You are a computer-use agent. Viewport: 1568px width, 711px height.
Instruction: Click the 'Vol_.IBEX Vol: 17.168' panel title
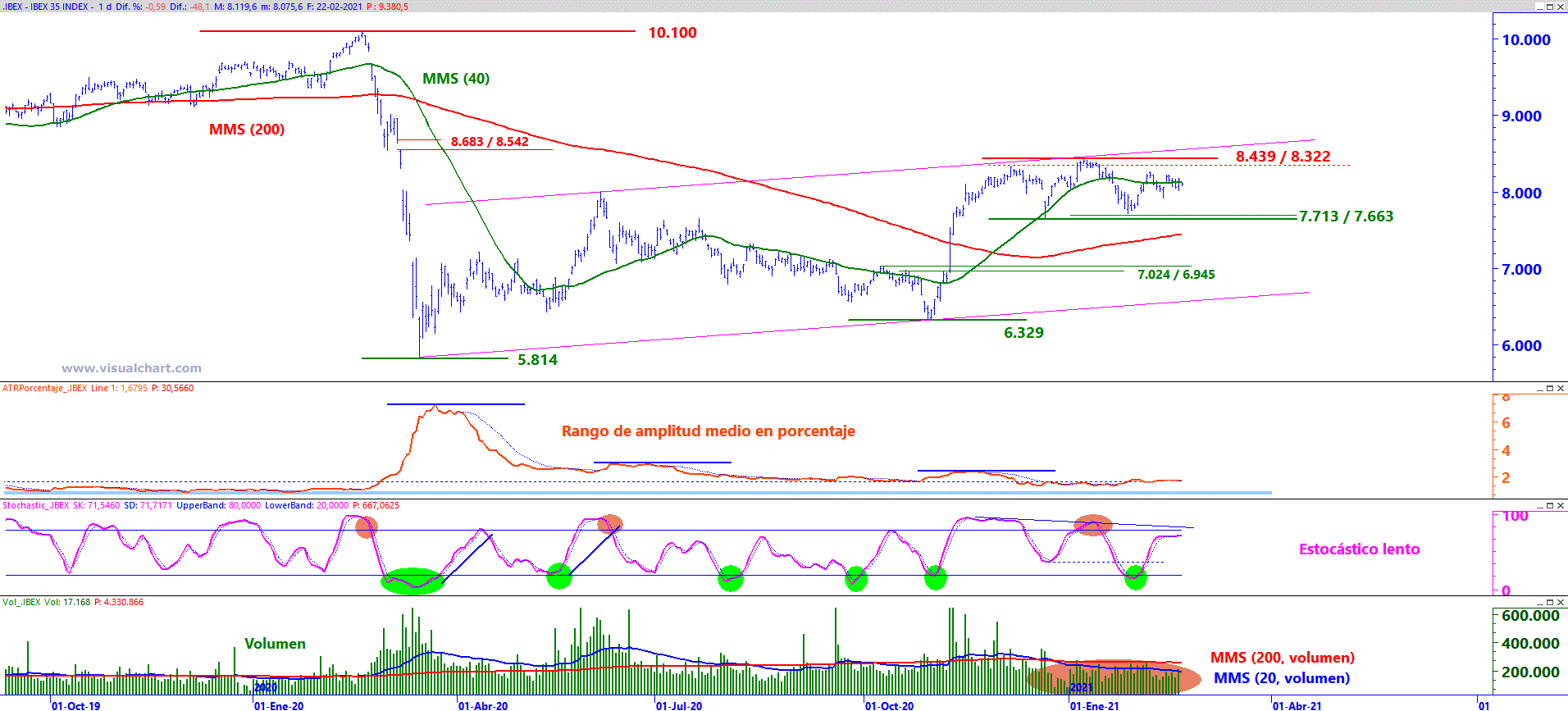click(x=47, y=603)
